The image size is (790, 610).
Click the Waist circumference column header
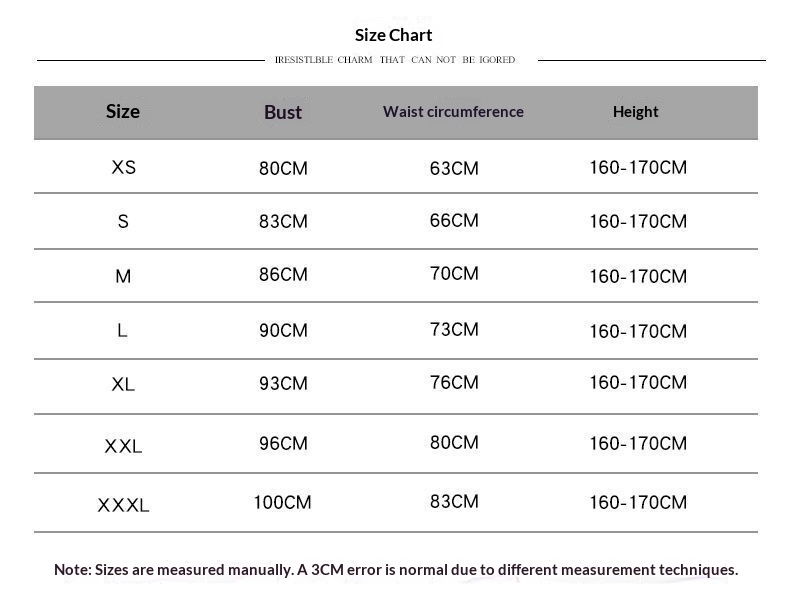click(x=453, y=111)
